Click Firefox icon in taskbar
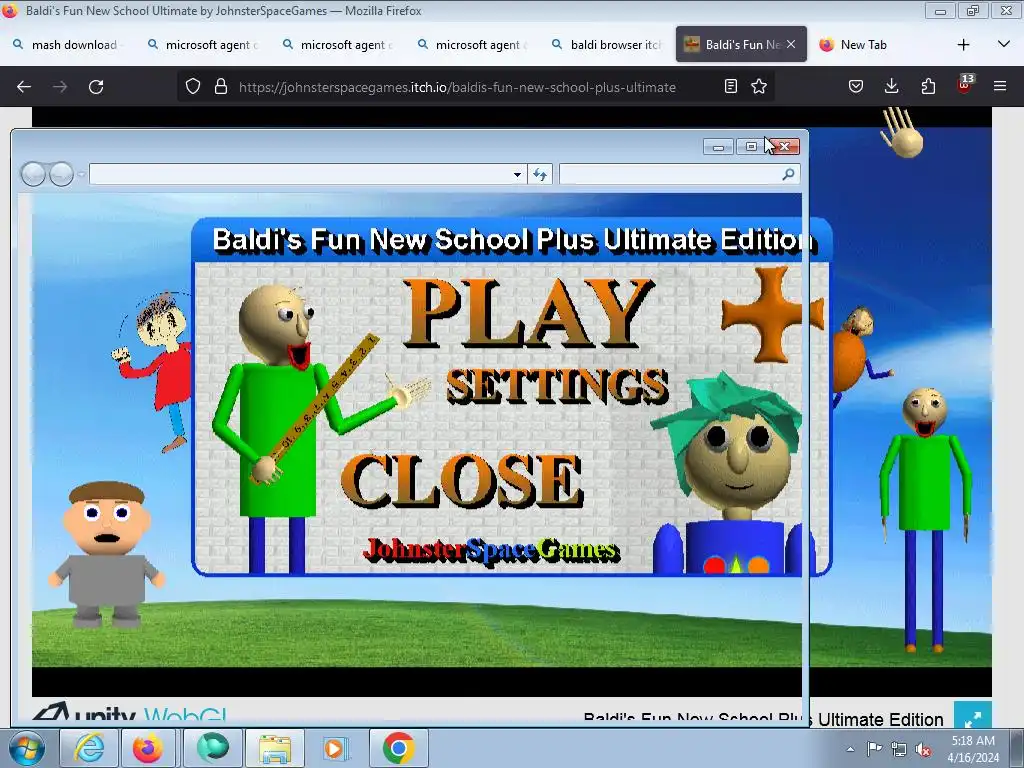This screenshot has width=1024, height=768. point(148,748)
